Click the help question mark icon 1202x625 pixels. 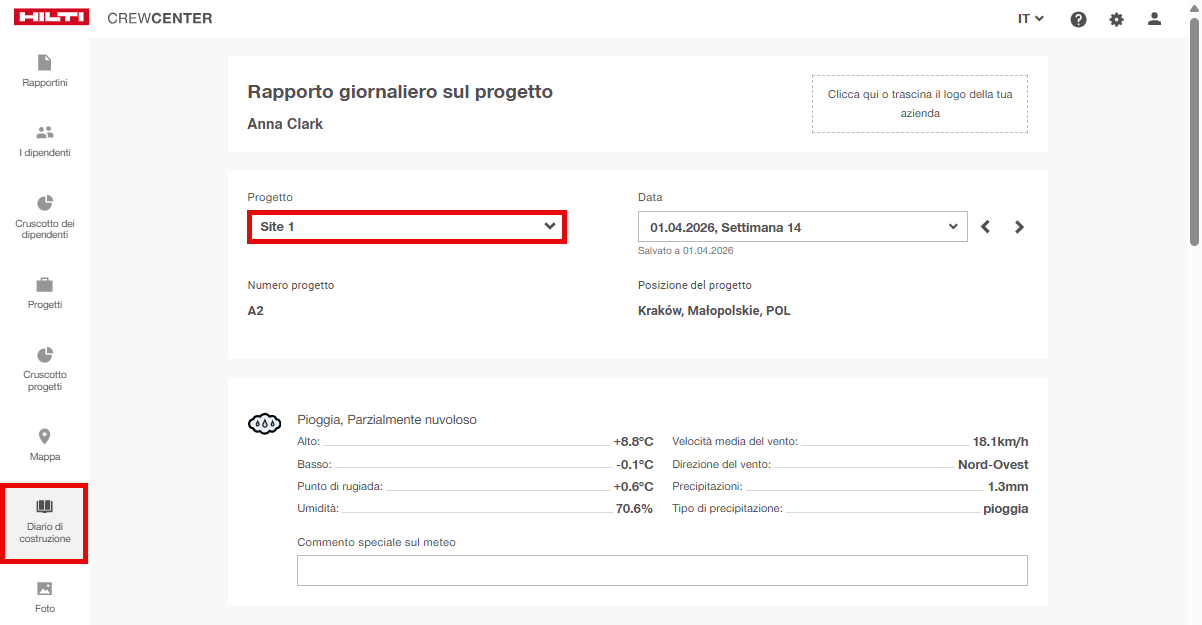(x=1078, y=19)
